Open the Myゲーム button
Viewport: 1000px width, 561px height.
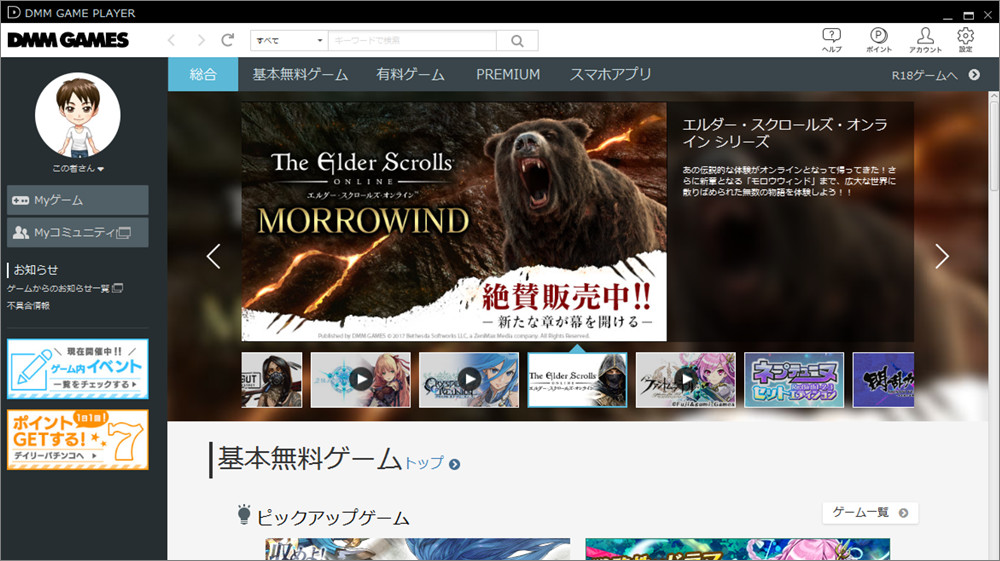78,200
